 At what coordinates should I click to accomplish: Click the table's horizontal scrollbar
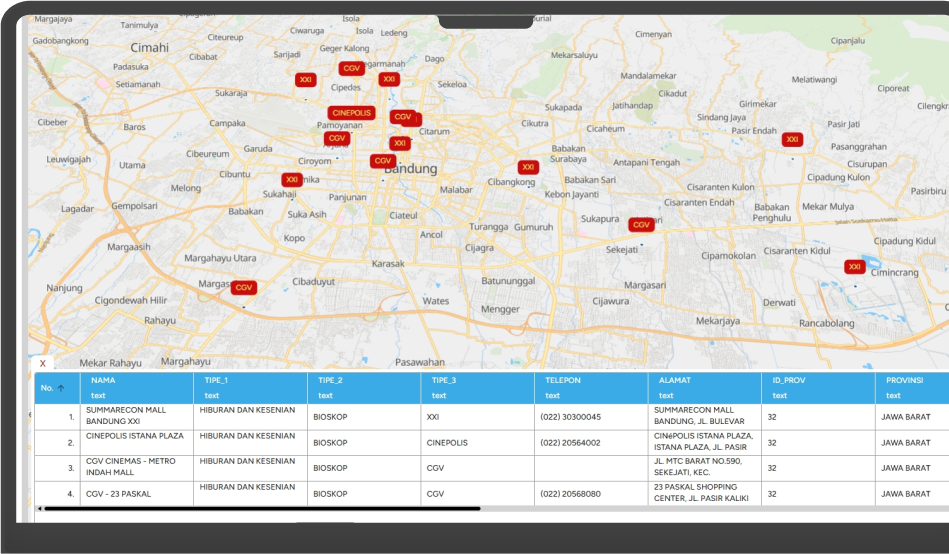[260, 509]
